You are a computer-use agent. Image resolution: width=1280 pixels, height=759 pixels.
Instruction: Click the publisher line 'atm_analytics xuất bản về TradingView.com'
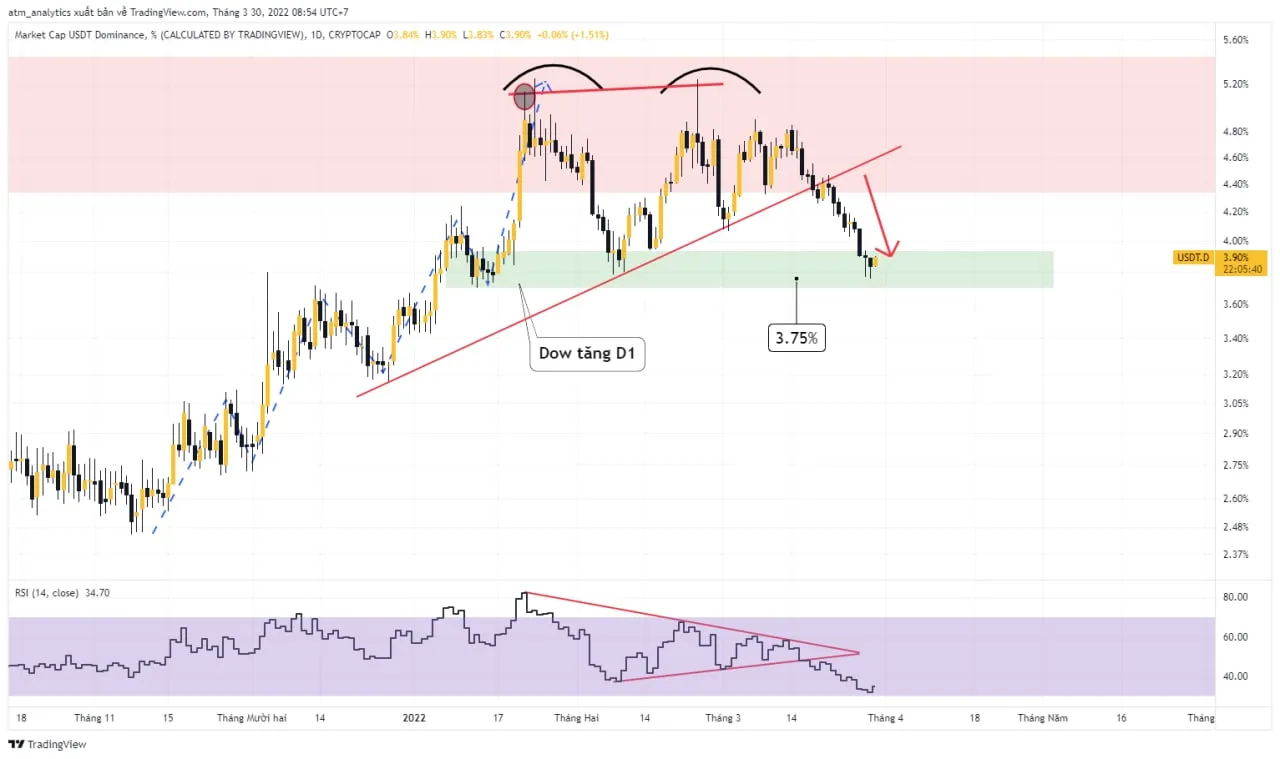pos(108,12)
